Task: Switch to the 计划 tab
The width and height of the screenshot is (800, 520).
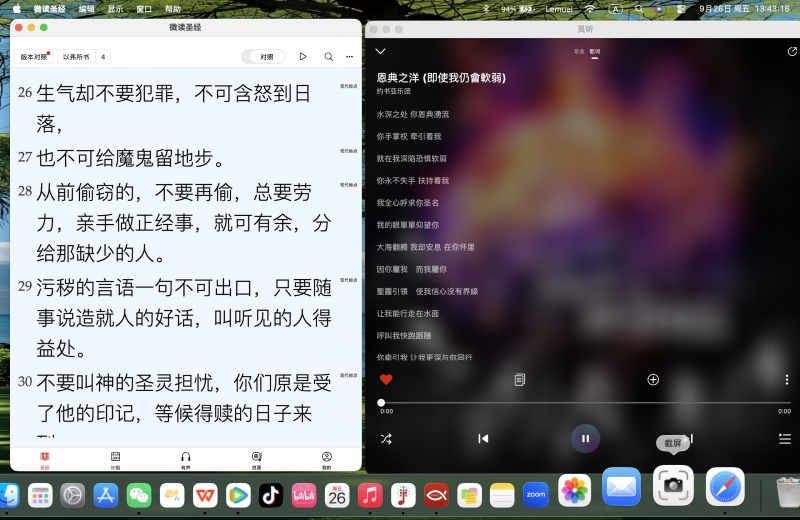Action: tap(115, 459)
